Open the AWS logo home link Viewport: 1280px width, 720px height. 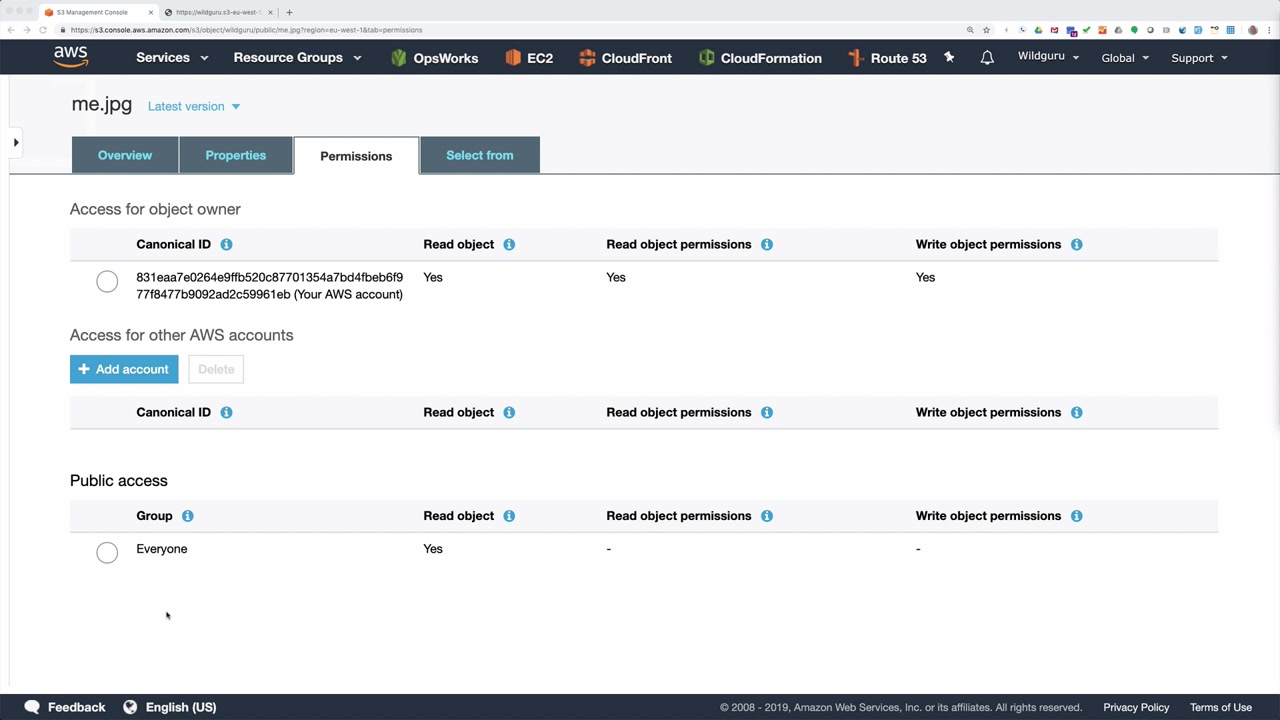tap(71, 57)
